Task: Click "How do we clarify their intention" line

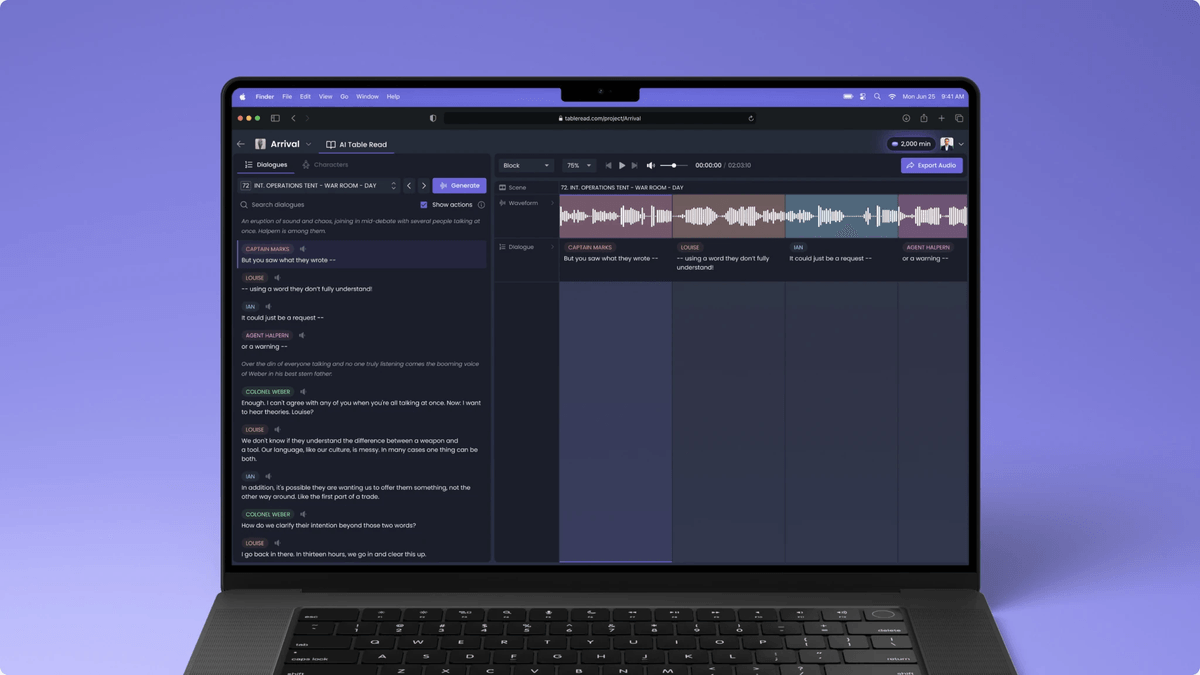Action: point(329,525)
